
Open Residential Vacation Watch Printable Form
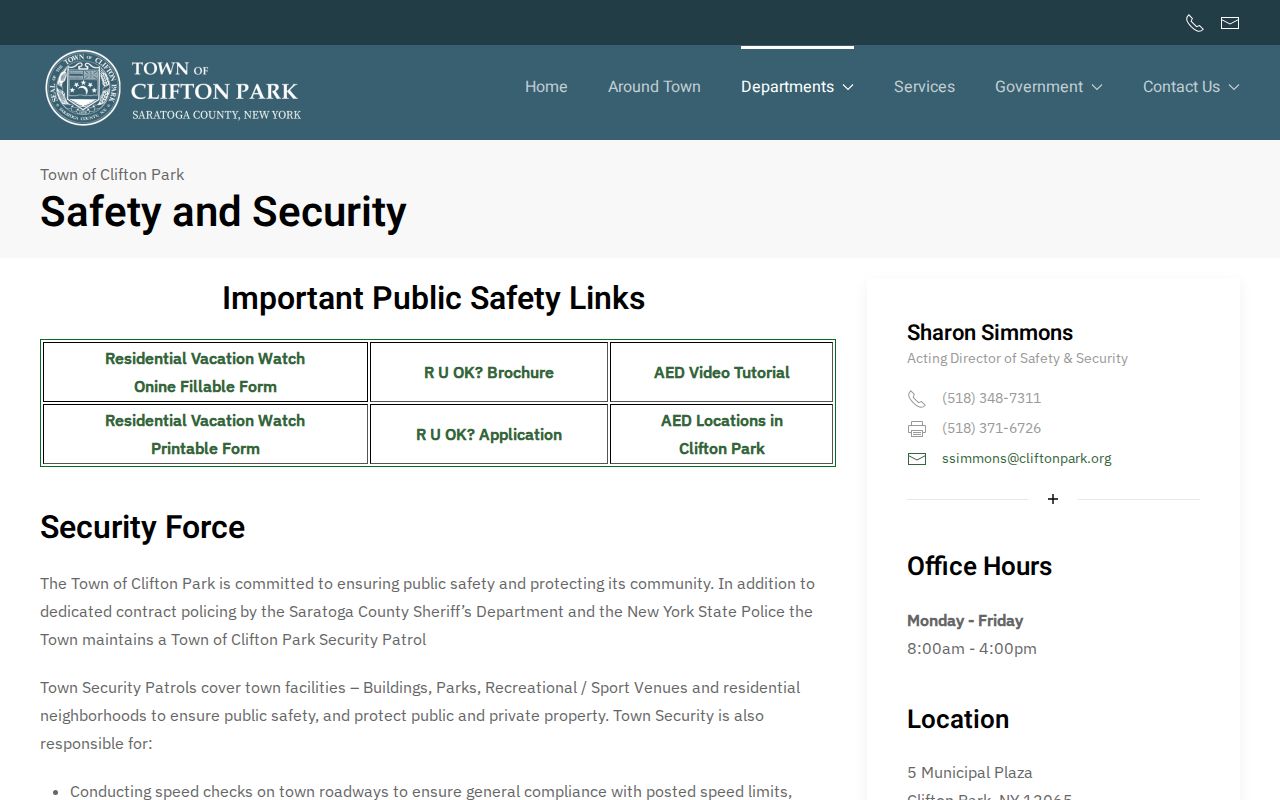pos(205,434)
